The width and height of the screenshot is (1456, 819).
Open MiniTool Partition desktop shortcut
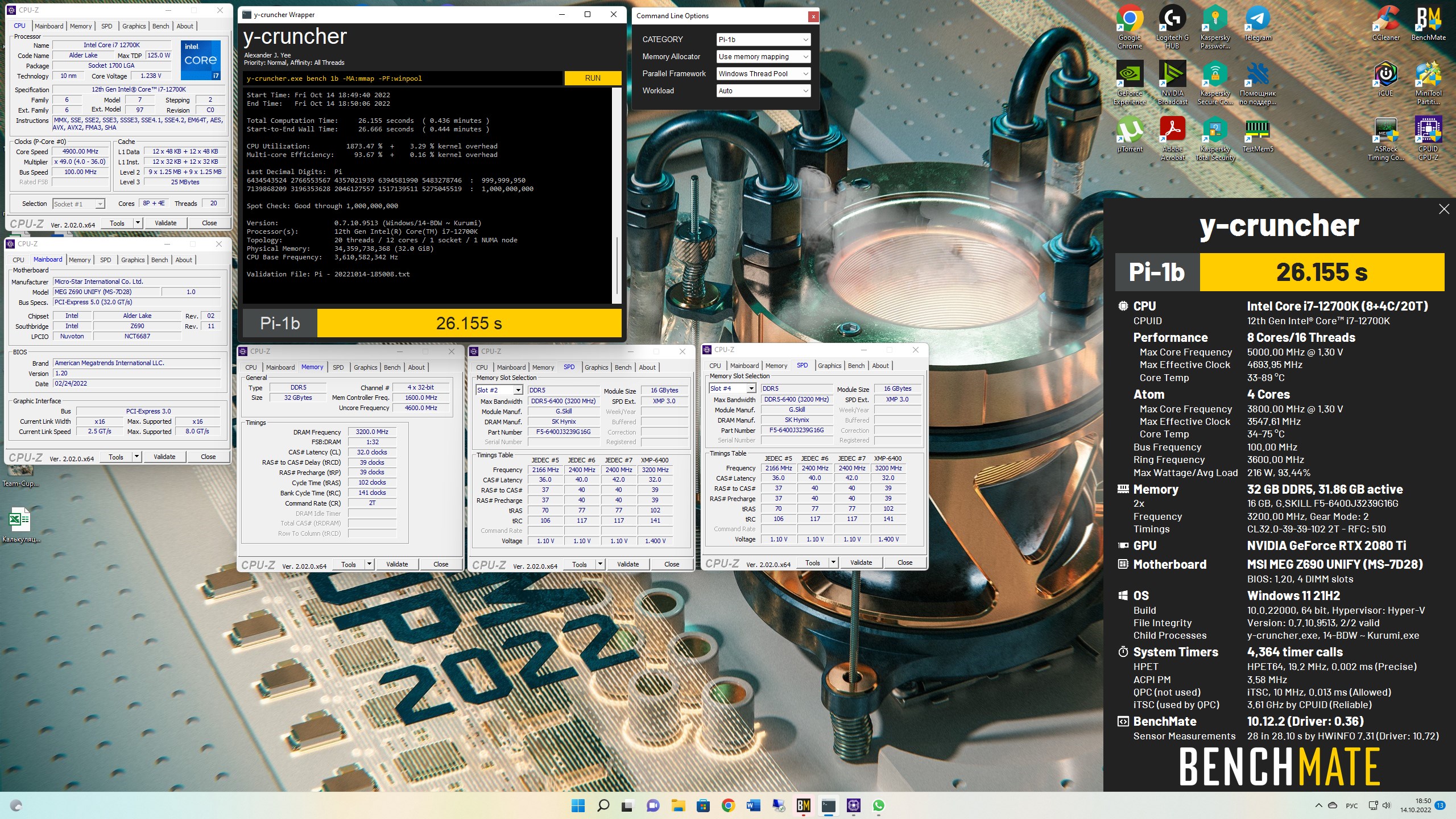coord(1428,83)
